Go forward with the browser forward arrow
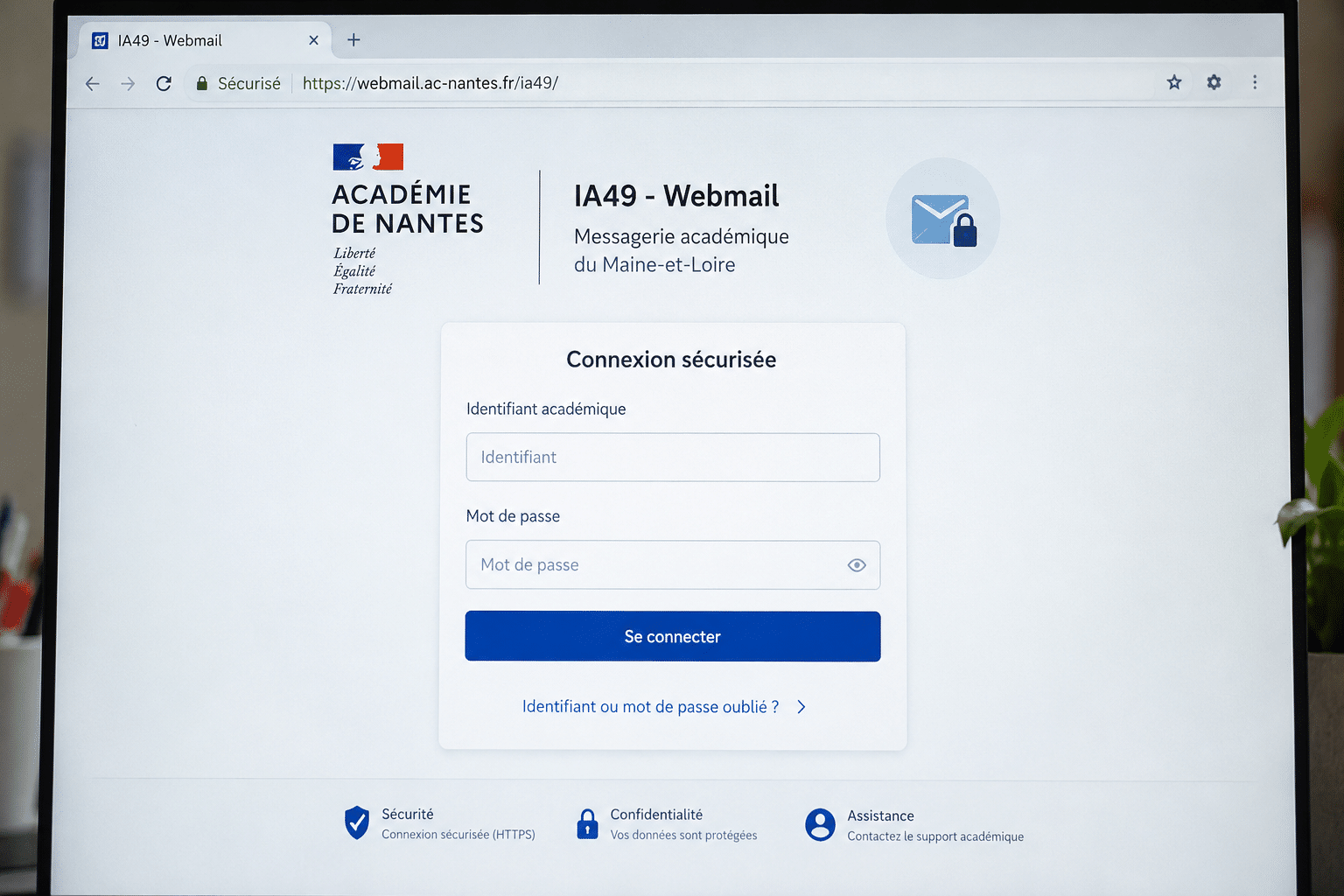This screenshot has height=896, width=1344. (128, 84)
